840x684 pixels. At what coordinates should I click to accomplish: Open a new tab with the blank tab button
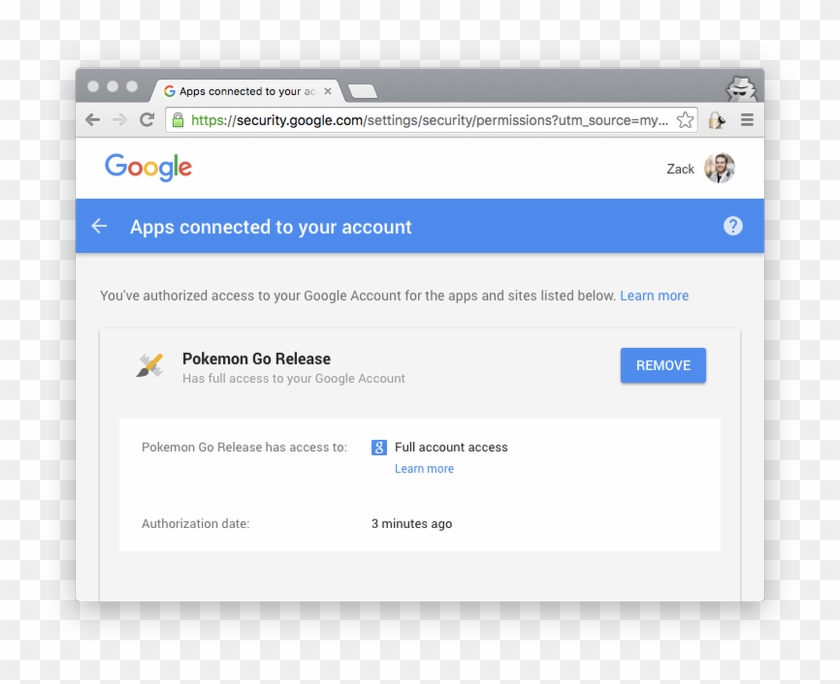click(x=362, y=92)
